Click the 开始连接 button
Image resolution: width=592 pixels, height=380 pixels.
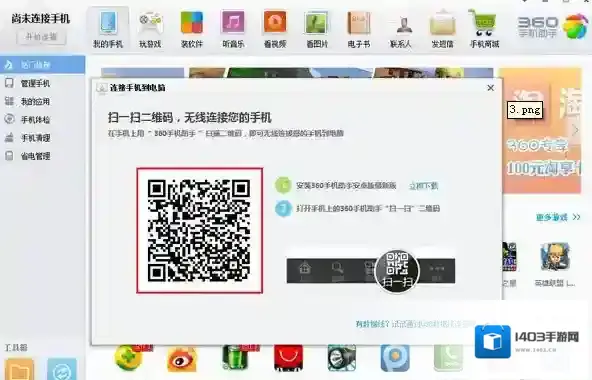click(x=41, y=37)
